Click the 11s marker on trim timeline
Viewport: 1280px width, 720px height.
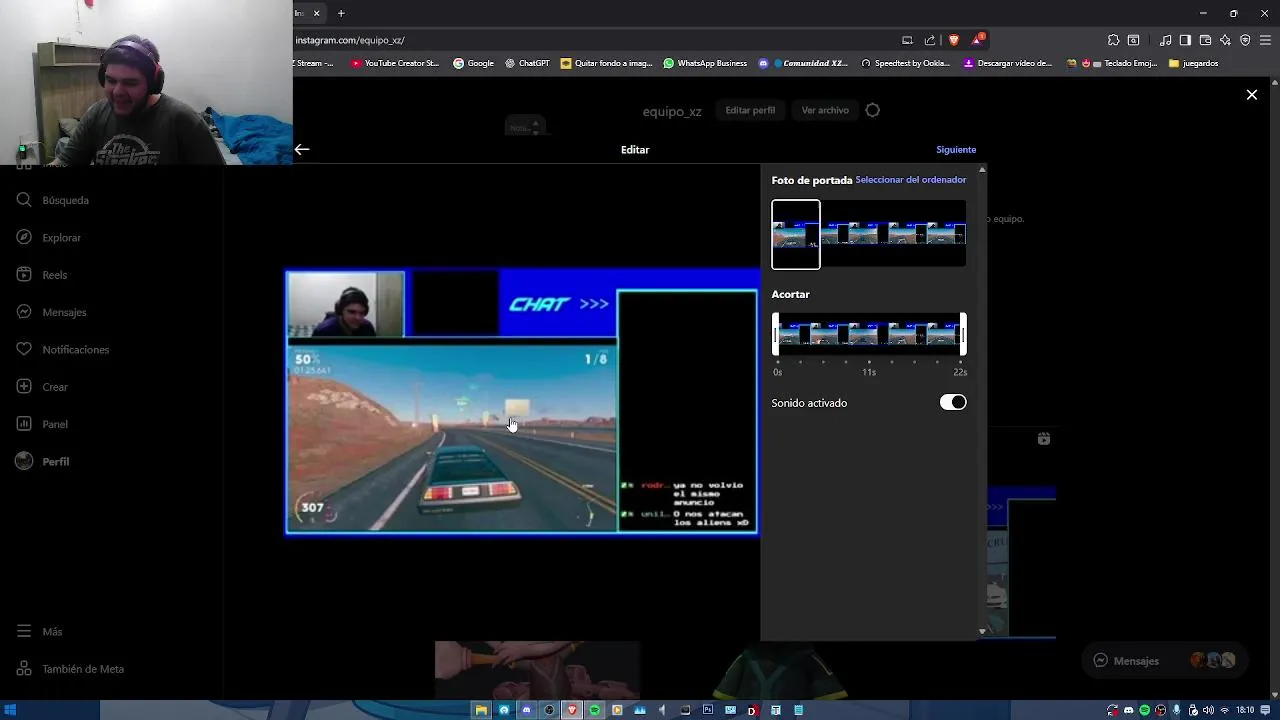[869, 372]
